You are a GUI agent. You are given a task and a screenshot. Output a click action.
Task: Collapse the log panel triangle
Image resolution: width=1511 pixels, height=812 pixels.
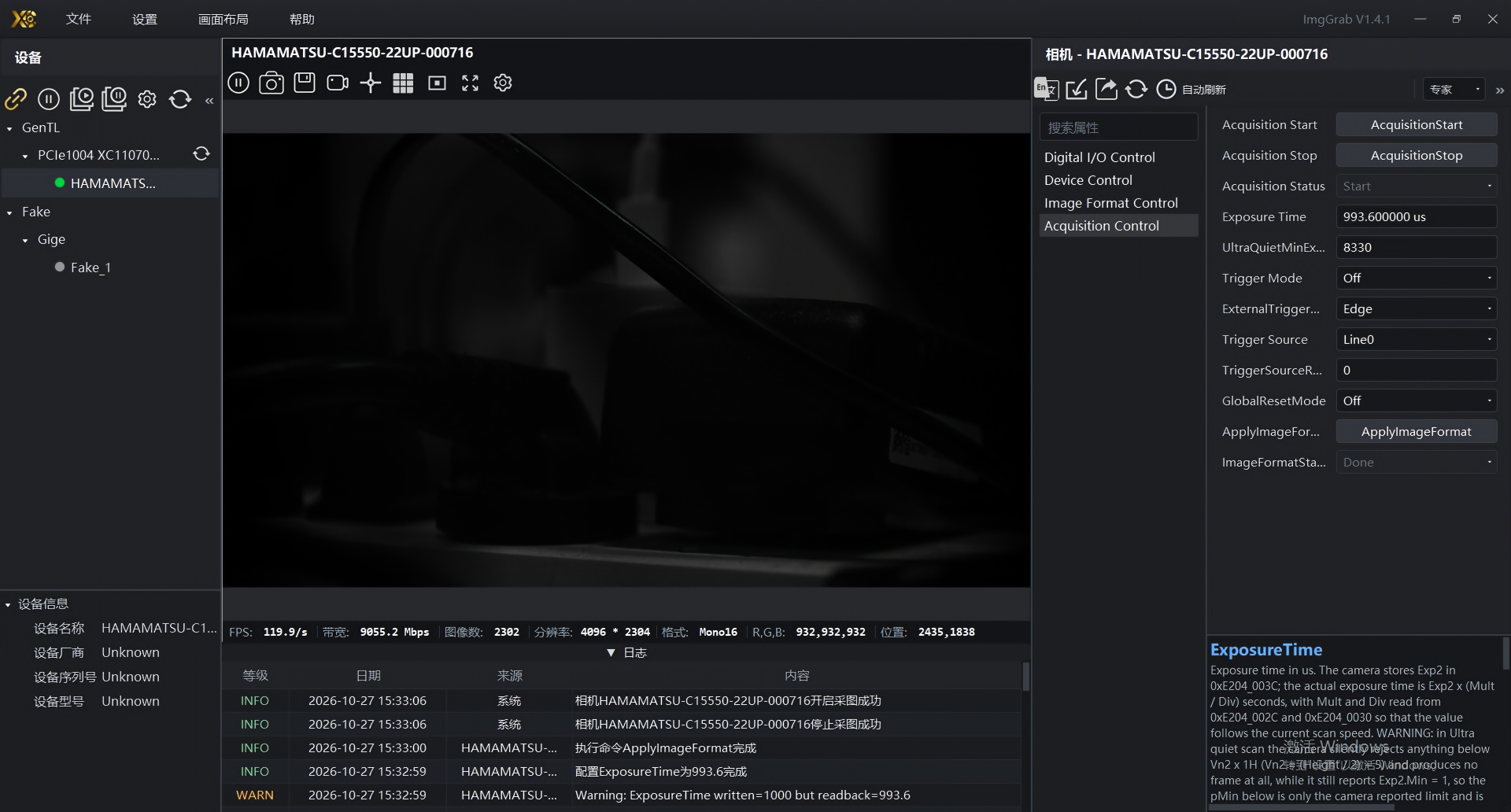coord(611,653)
